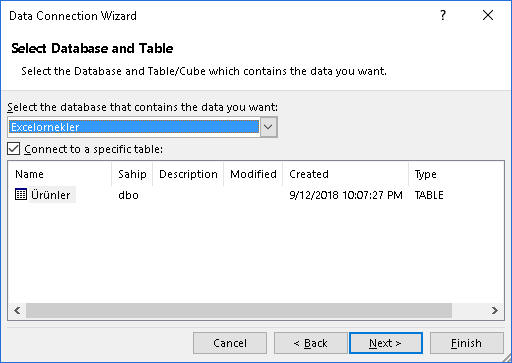The height and width of the screenshot is (363, 512).
Task: Go to previous step with Back
Action: tap(311, 343)
